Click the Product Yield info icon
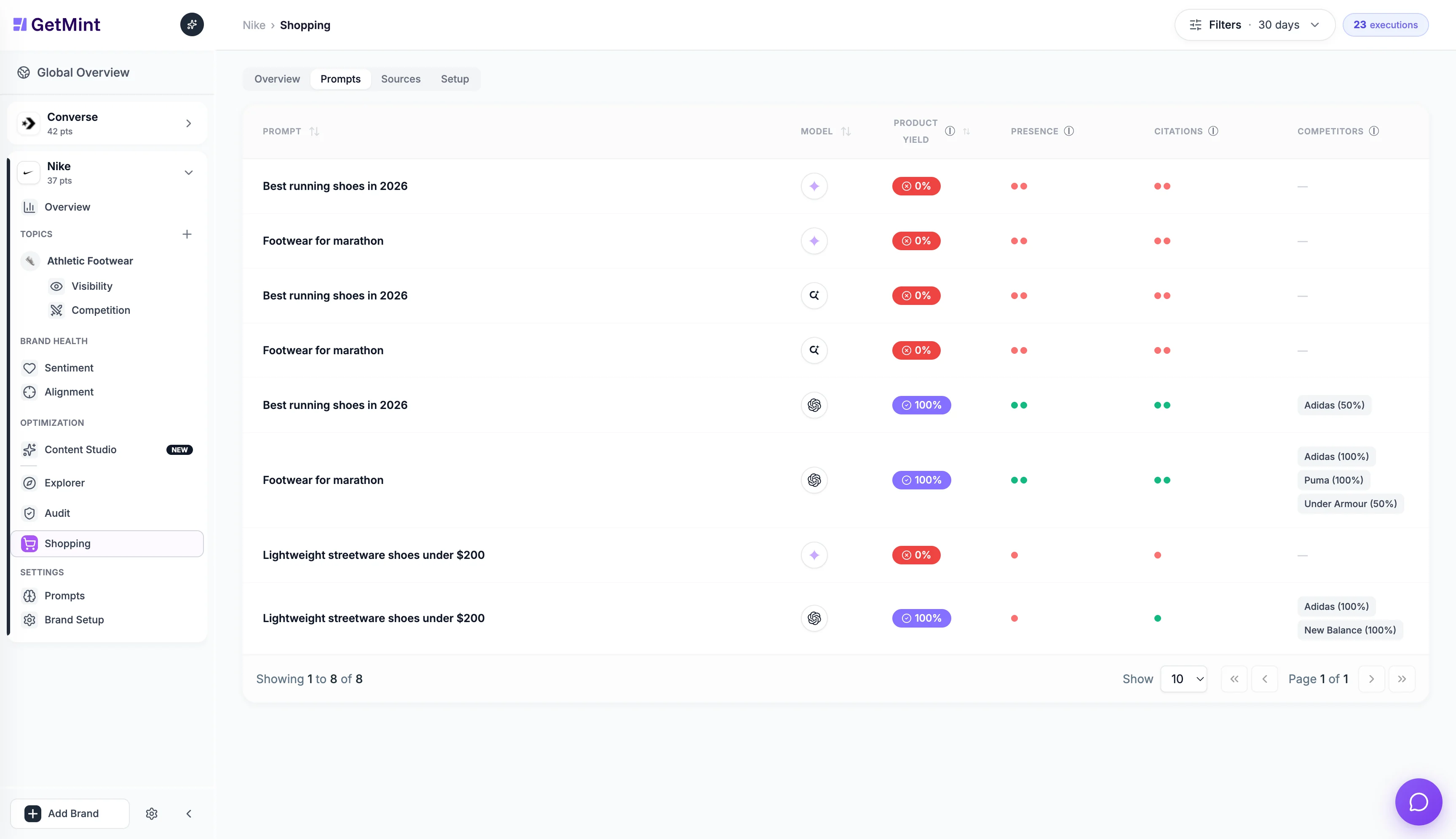 pos(950,131)
